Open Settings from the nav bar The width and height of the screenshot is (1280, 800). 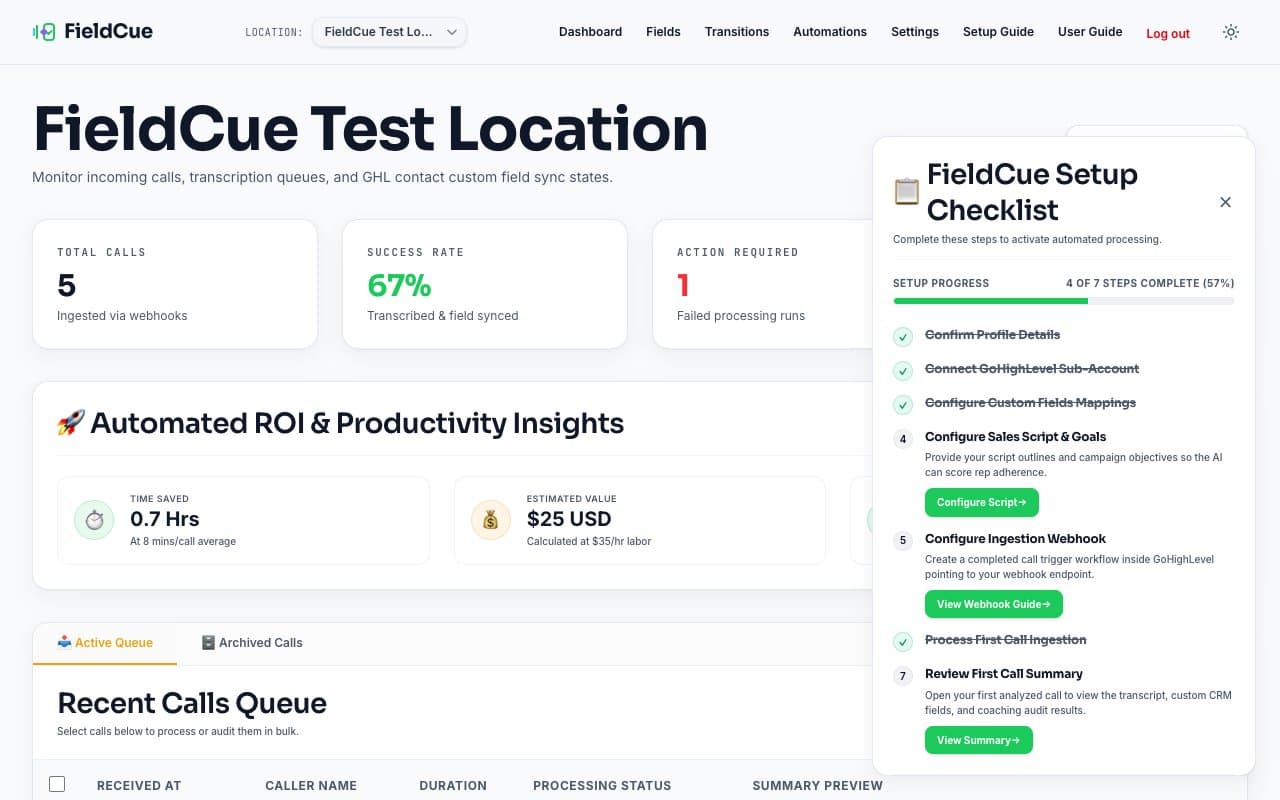[915, 32]
